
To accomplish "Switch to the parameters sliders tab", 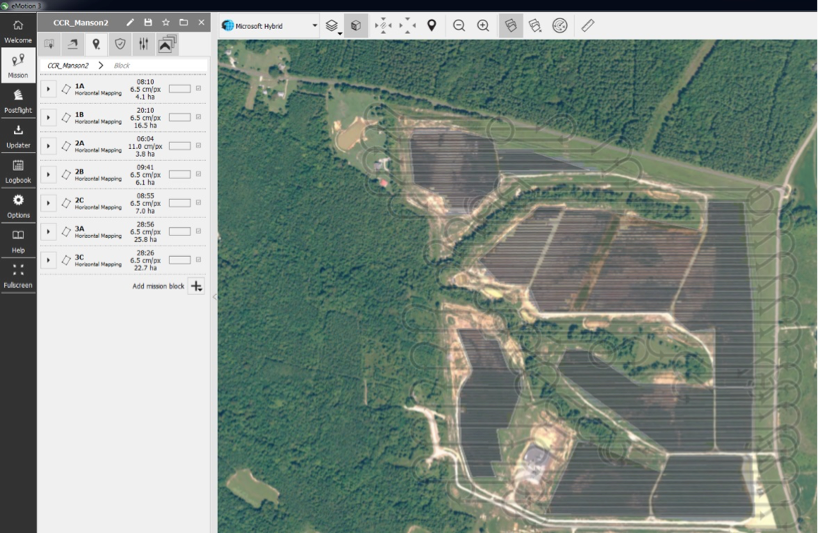I will click(144, 44).
